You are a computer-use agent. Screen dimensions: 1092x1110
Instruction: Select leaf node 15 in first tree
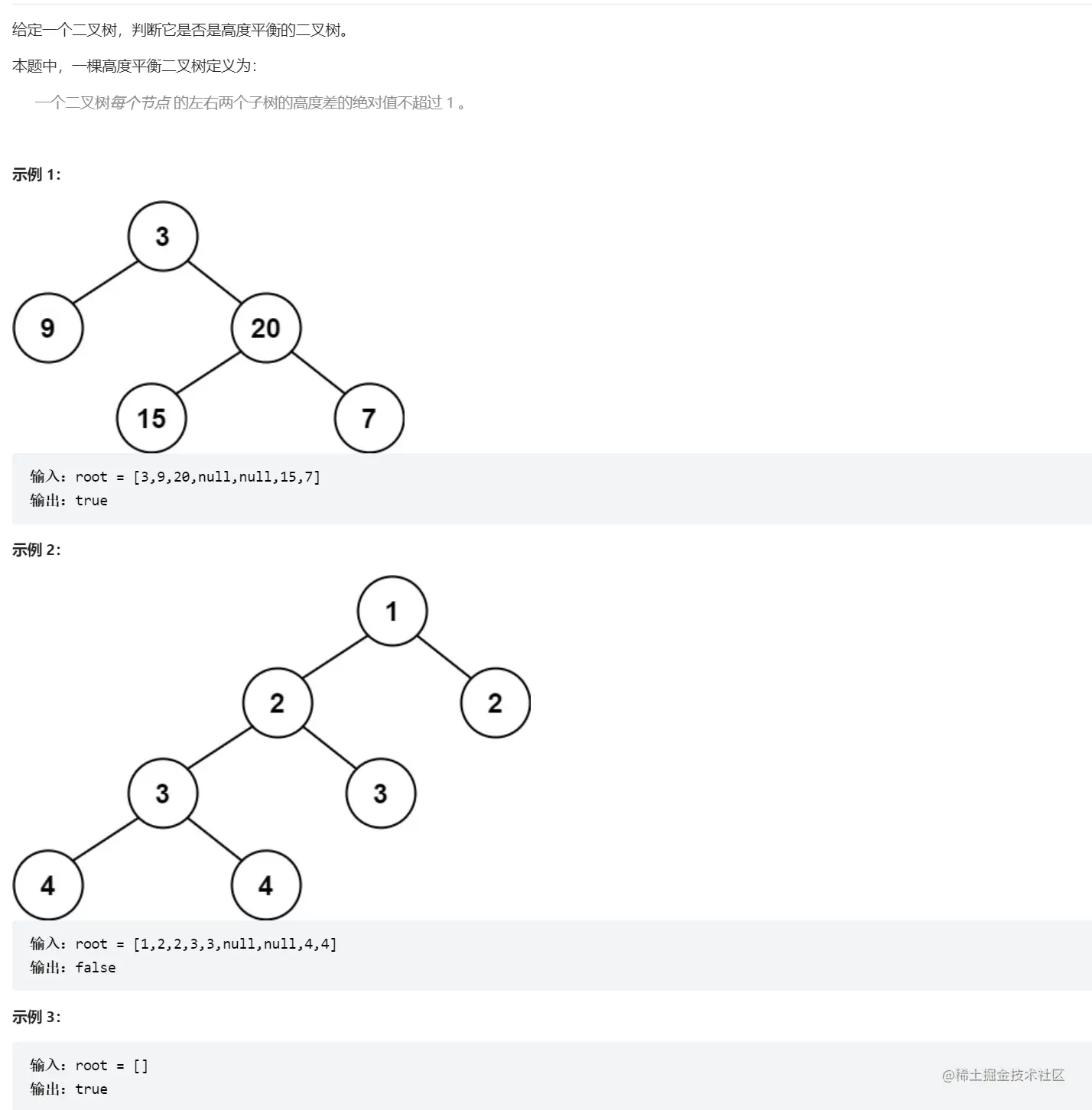(x=151, y=418)
